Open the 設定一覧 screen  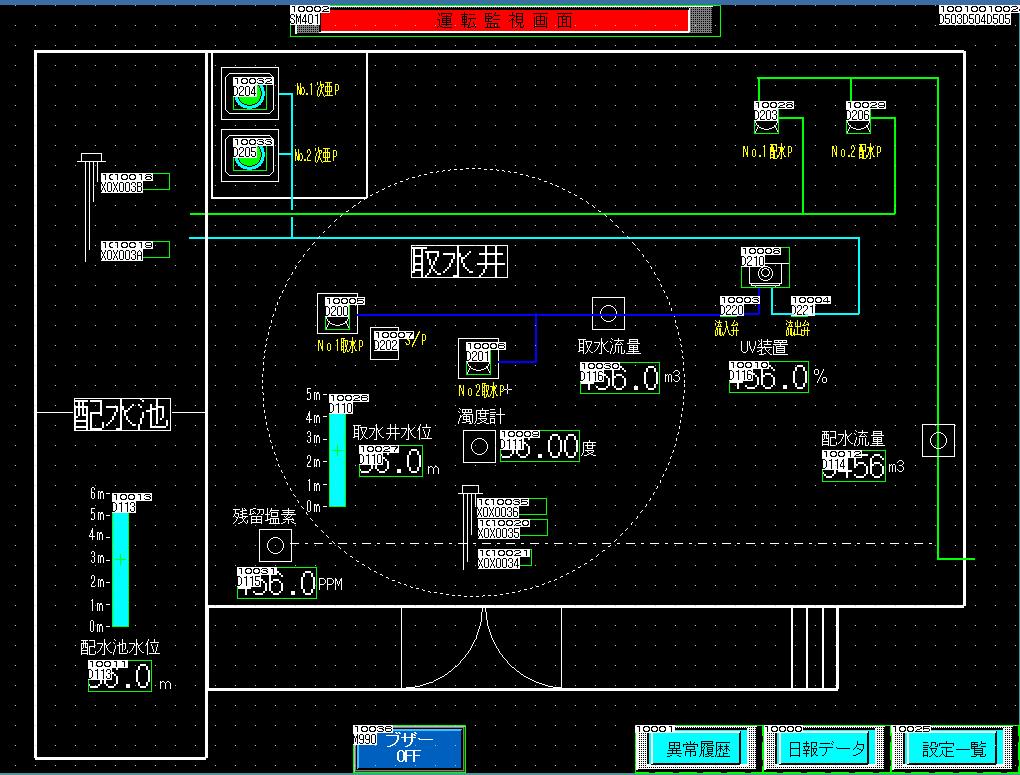pos(953,748)
